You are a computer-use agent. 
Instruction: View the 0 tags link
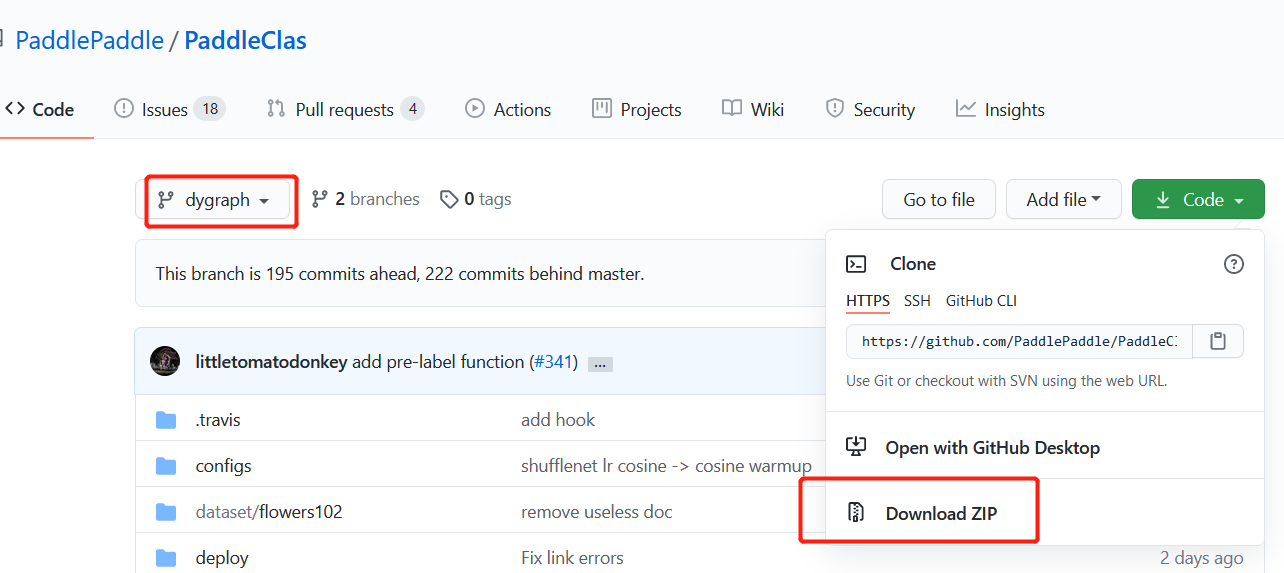click(476, 199)
